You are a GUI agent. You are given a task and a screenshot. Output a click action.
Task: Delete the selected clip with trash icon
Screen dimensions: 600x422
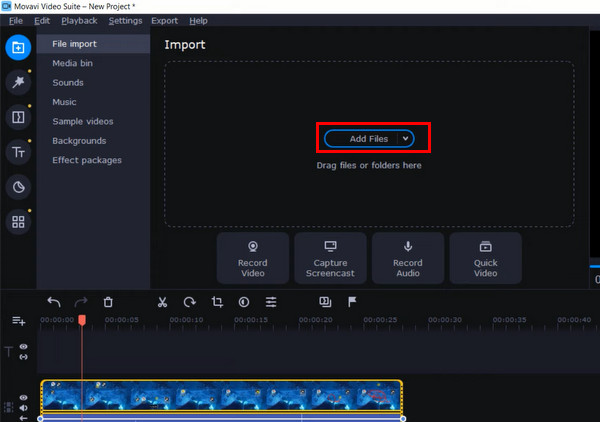(108, 302)
